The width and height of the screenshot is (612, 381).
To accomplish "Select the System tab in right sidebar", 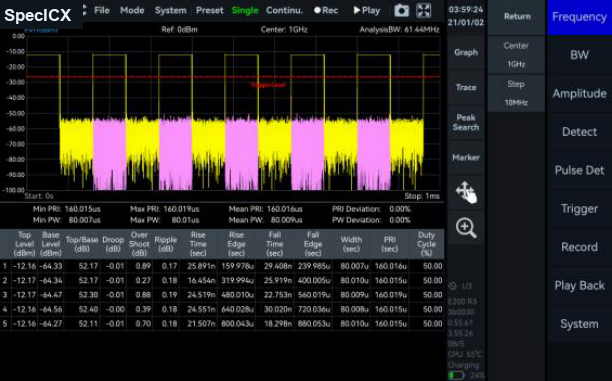I will pyautogui.click(x=579, y=324).
